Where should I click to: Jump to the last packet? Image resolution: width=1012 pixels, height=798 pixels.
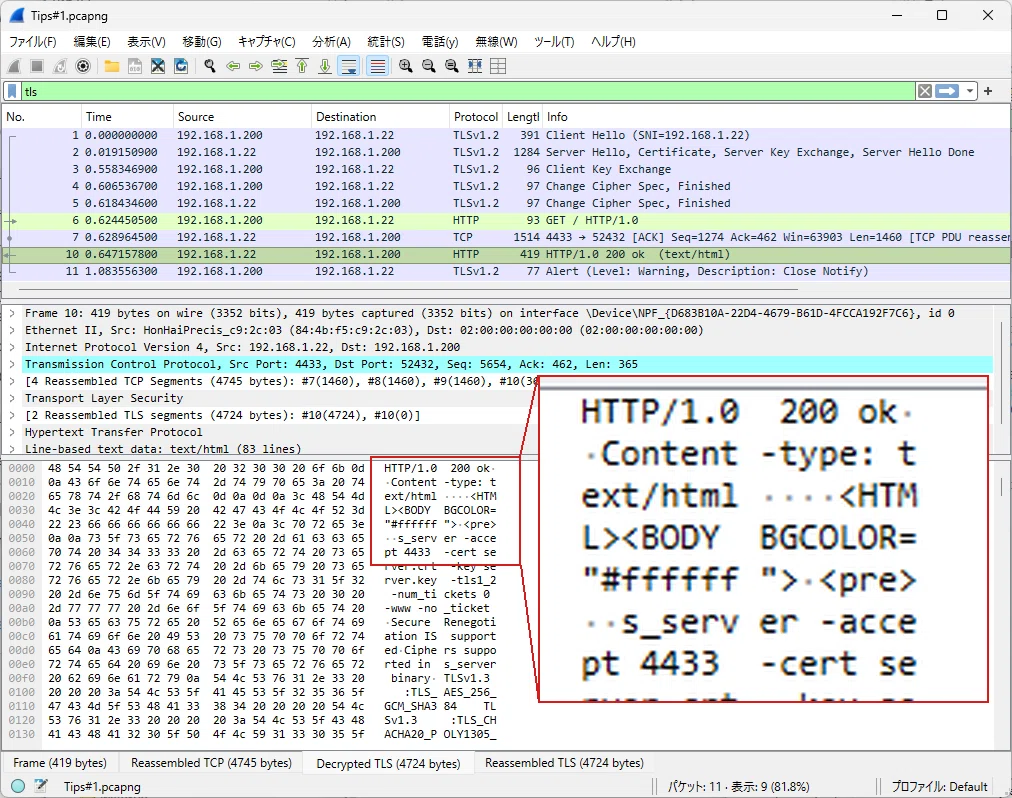click(325, 66)
